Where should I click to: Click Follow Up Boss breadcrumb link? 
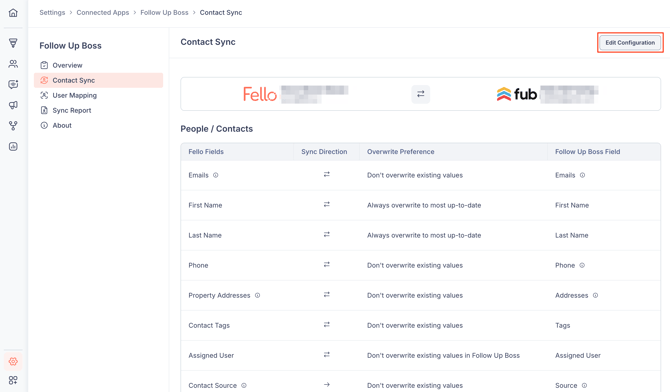(x=164, y=12)
